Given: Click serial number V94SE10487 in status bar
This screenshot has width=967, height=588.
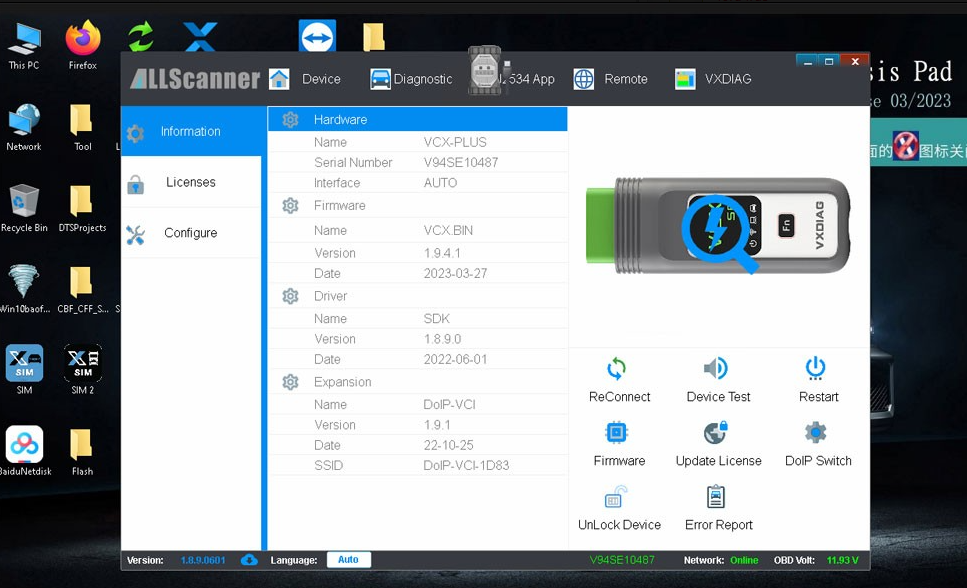Looking at the screenshot, I should (622, 560).
